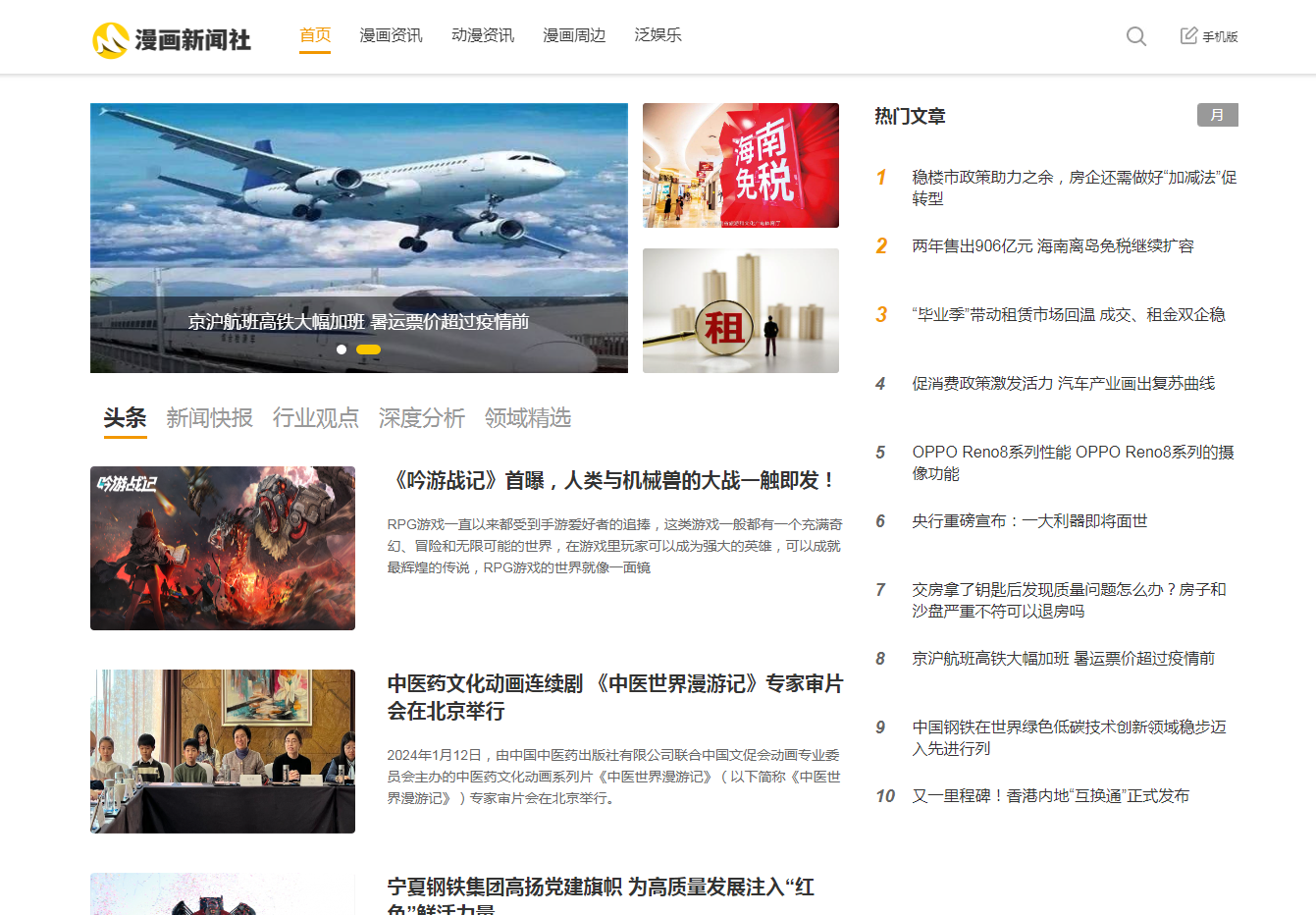Viewport: 1316px width, 915px height.
Task: Open article 中国钢铁在世界绿色低碳技术
Action: click(x=1070, y=737)
